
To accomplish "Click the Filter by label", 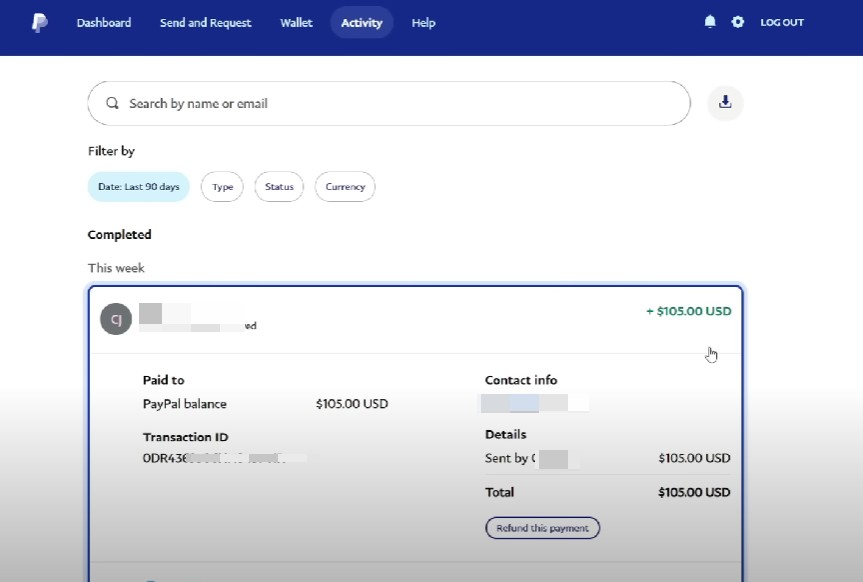I will point(111,151).
